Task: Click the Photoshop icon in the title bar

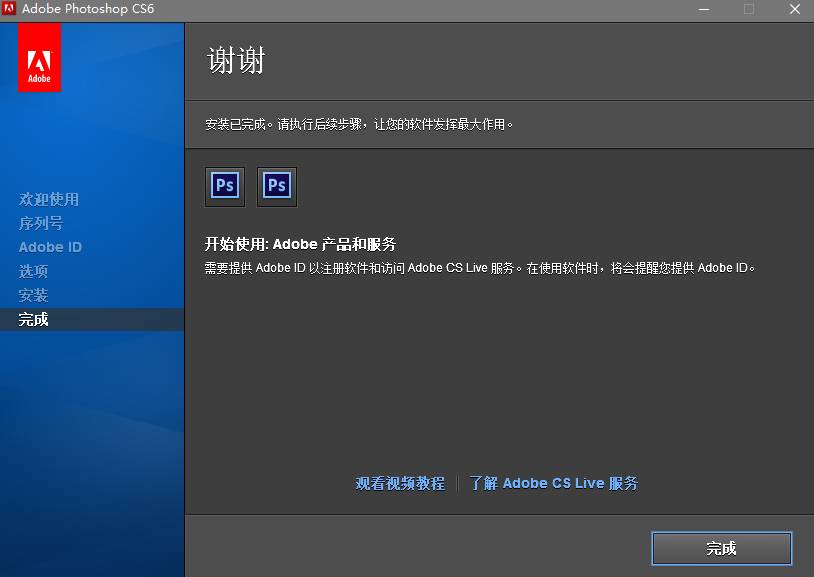Action: click(x=11, y=10)
